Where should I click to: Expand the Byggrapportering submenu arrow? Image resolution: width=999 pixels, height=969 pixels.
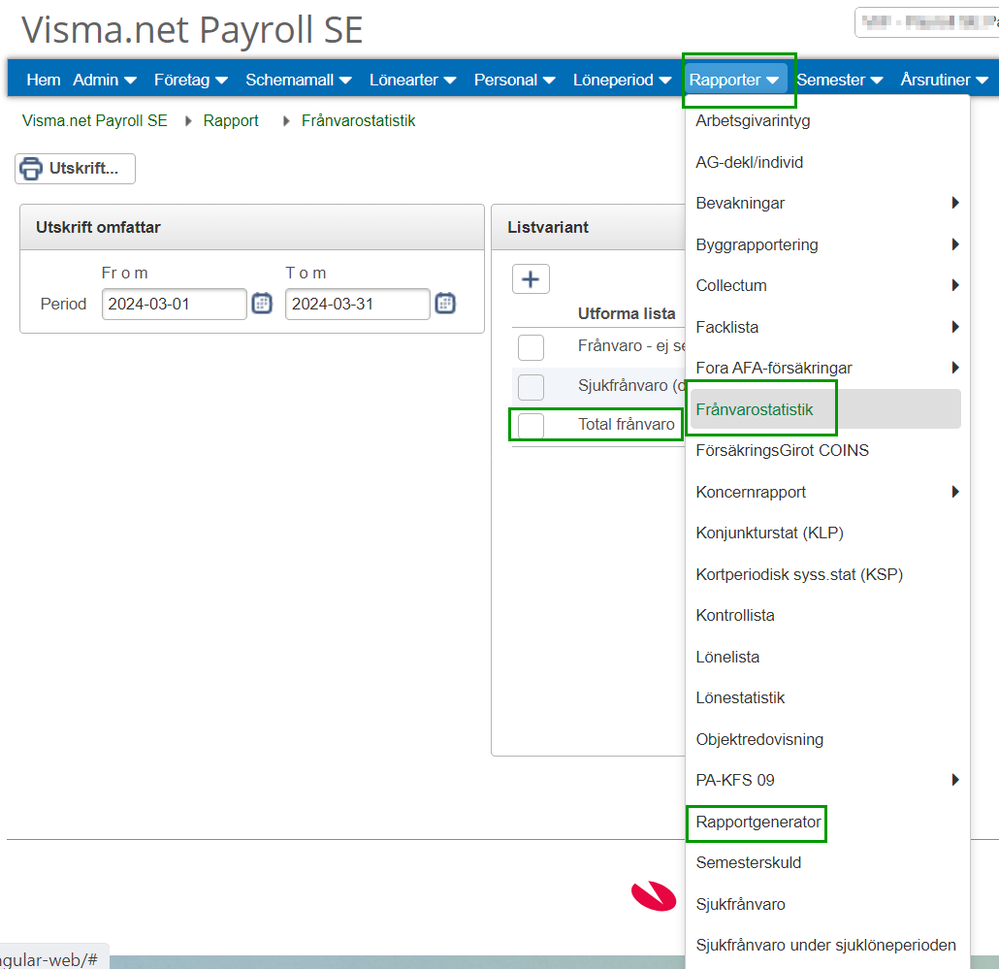tap(954, 245)
